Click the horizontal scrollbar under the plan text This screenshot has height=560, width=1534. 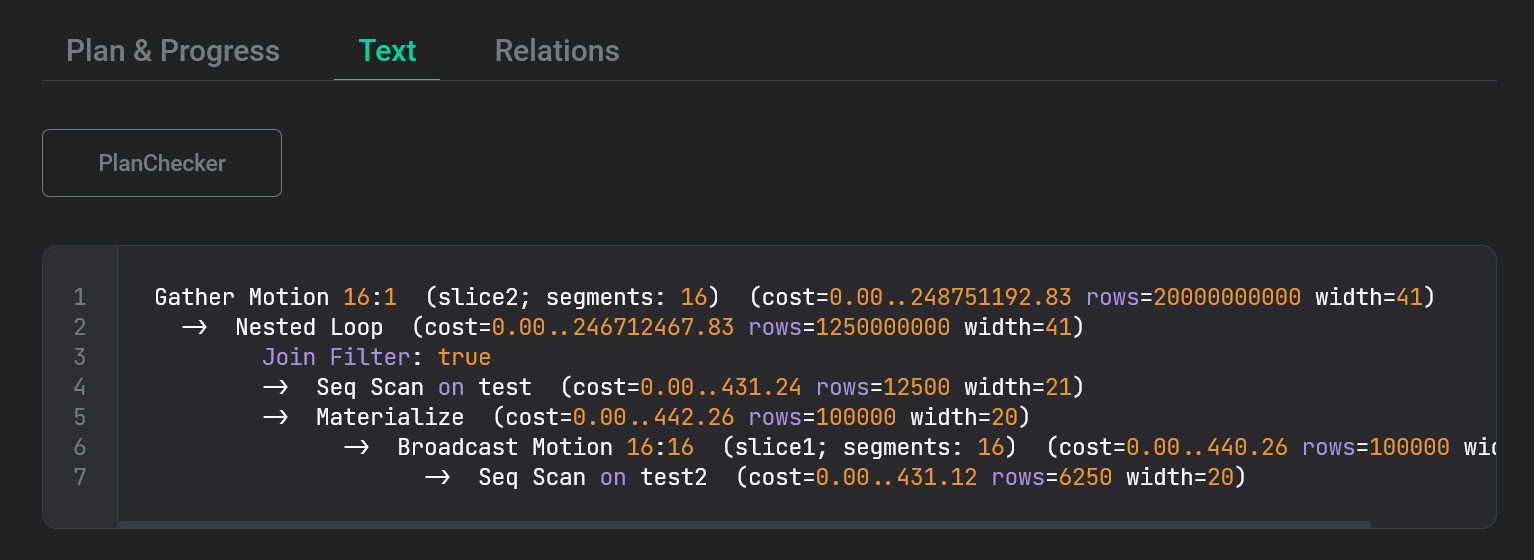(743, 523)
